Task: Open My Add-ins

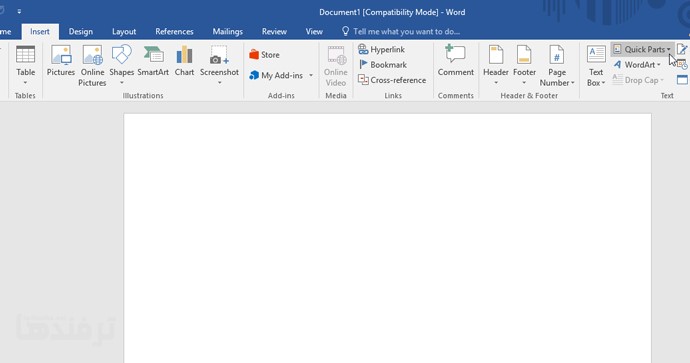Action: click(276, 75)
